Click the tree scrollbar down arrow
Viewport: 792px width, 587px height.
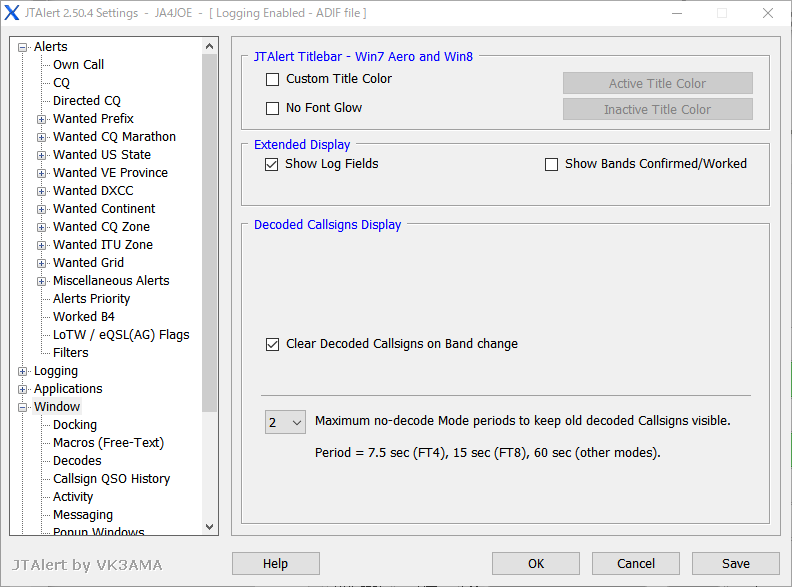[210, 527]
